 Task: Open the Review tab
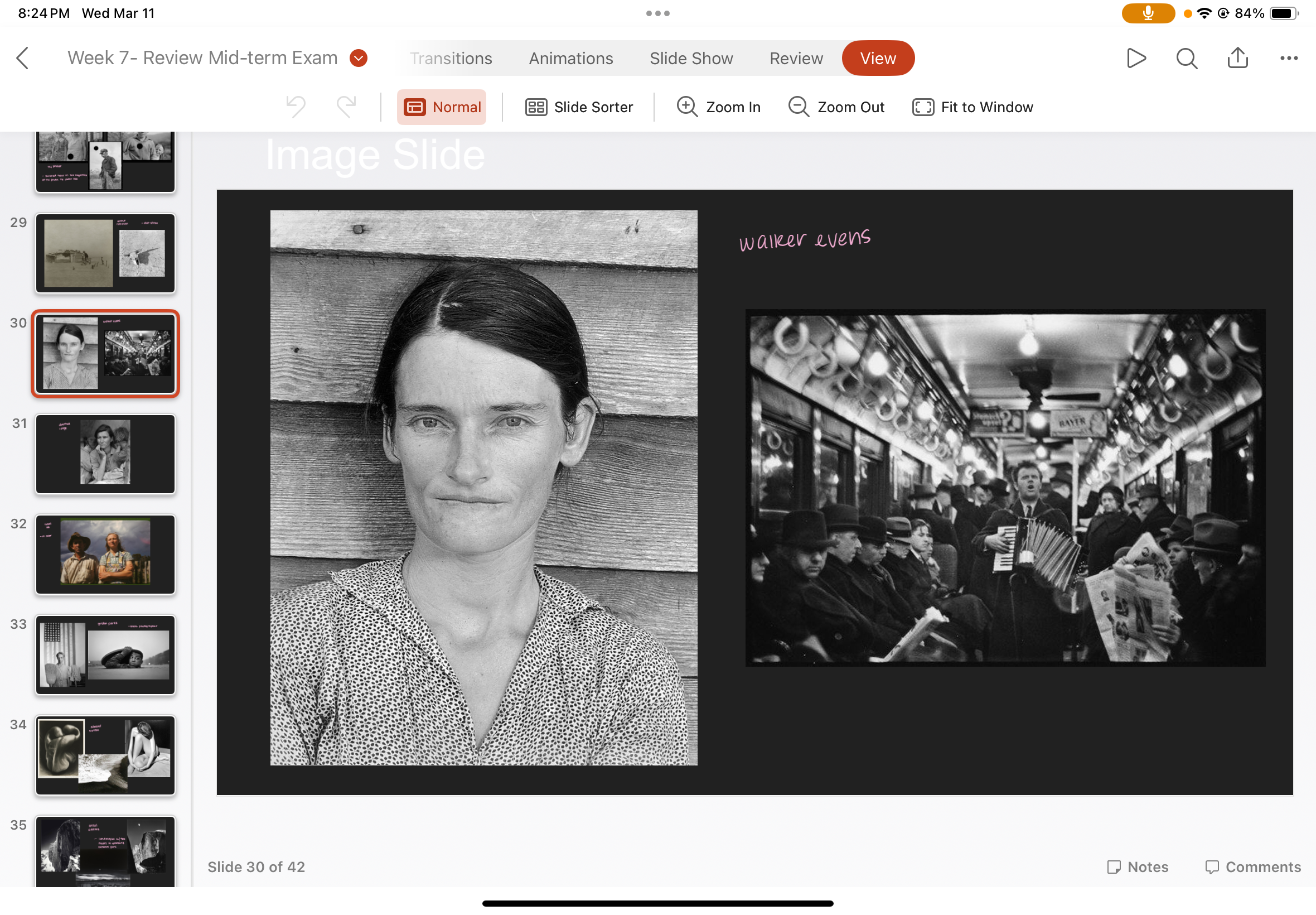(796, 59)
